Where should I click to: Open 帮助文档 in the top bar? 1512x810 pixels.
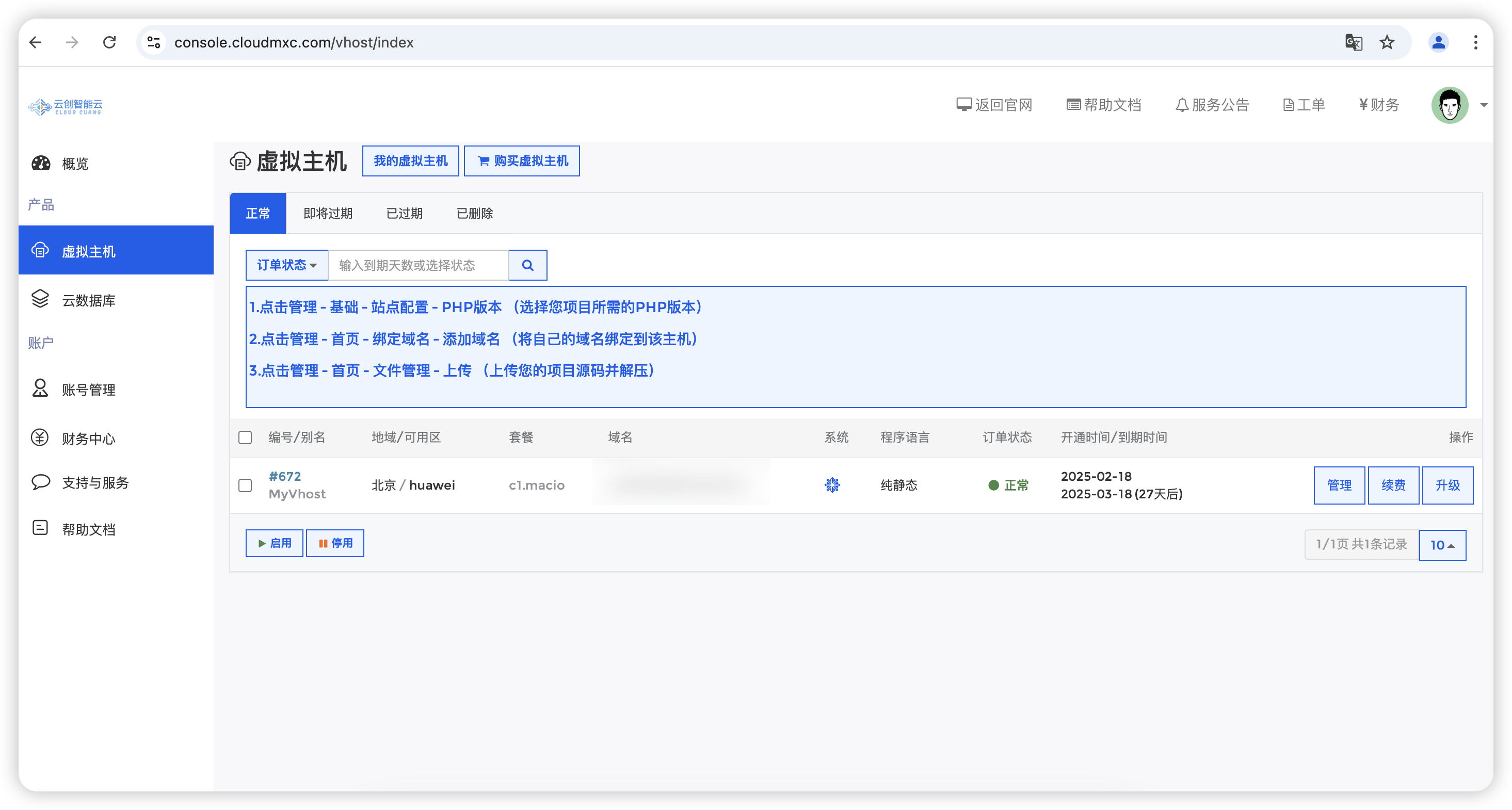tap(1103, 105)
